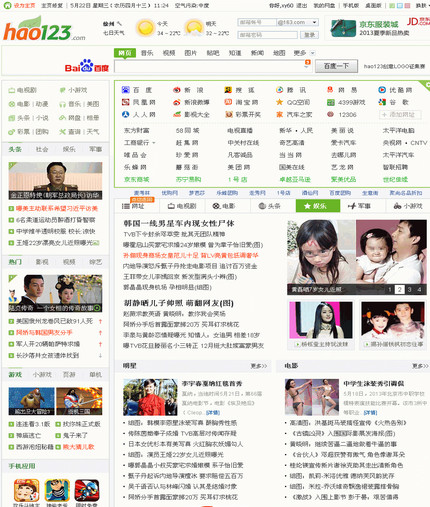Open the Youku (优酷网) icon
This screenshot has width=430, height=507.
(382, 90)
